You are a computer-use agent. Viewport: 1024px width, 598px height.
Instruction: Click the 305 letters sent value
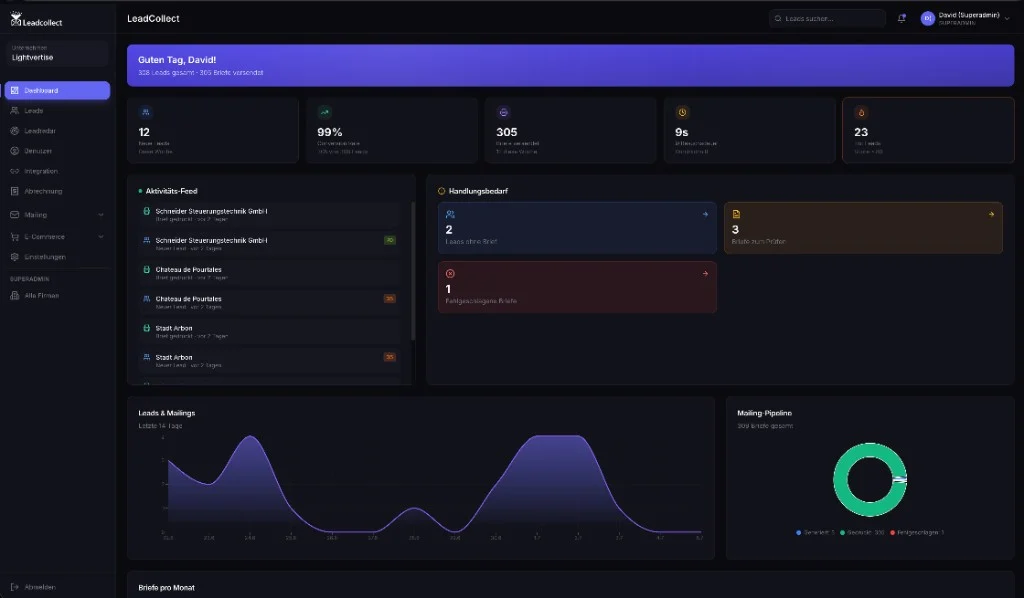(507, 132)
